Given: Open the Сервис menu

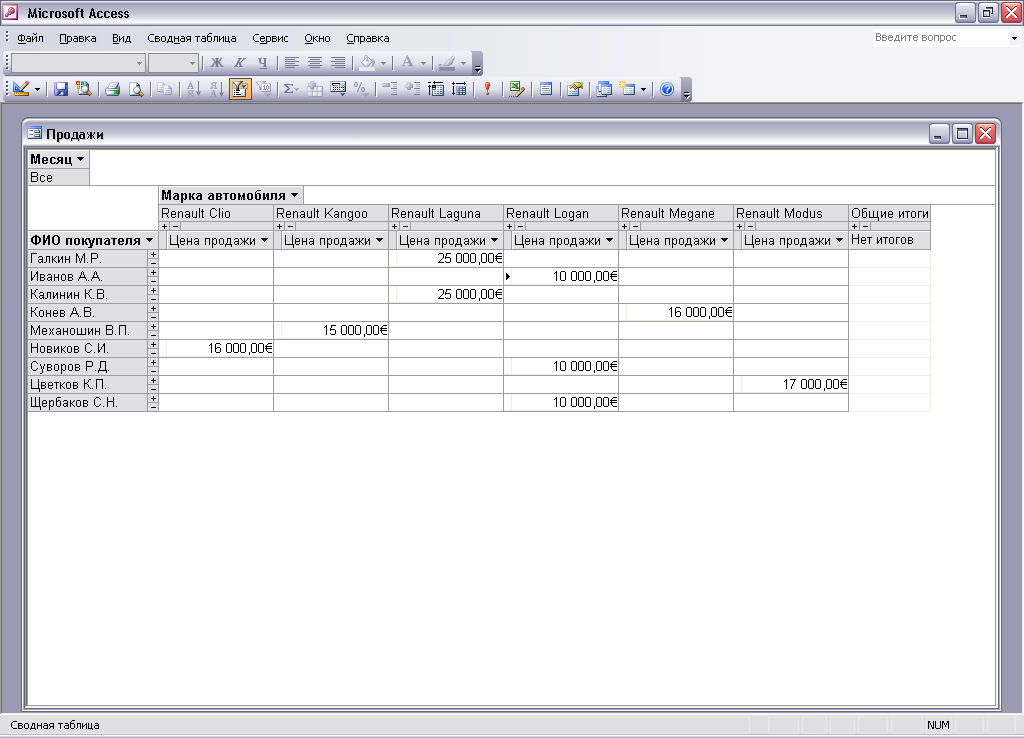Looking at the screenshot, I should 270,38.
